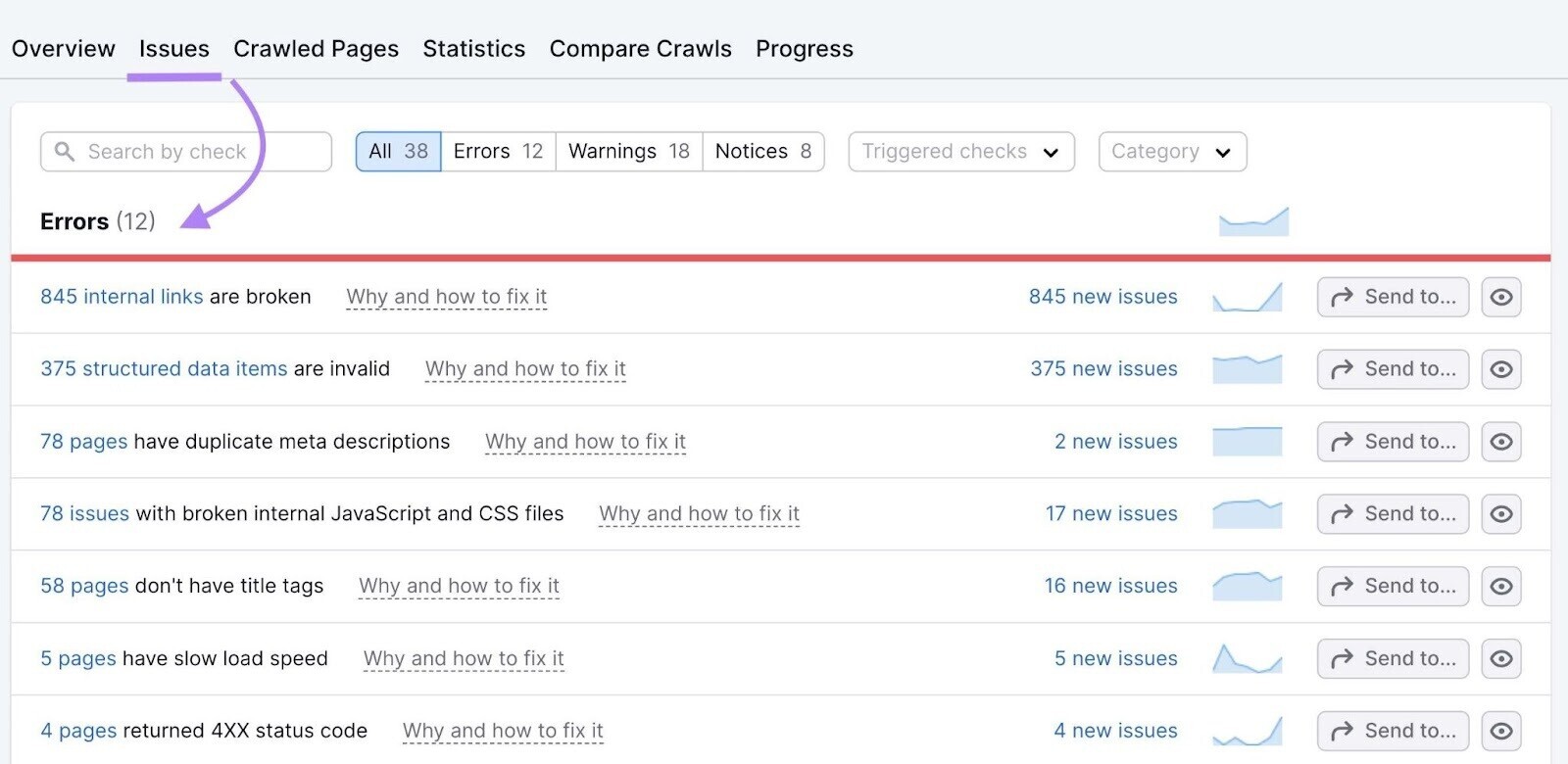Open trend chart for 4XX status code
The image size is (1568, 764).
coord(1247,731)
